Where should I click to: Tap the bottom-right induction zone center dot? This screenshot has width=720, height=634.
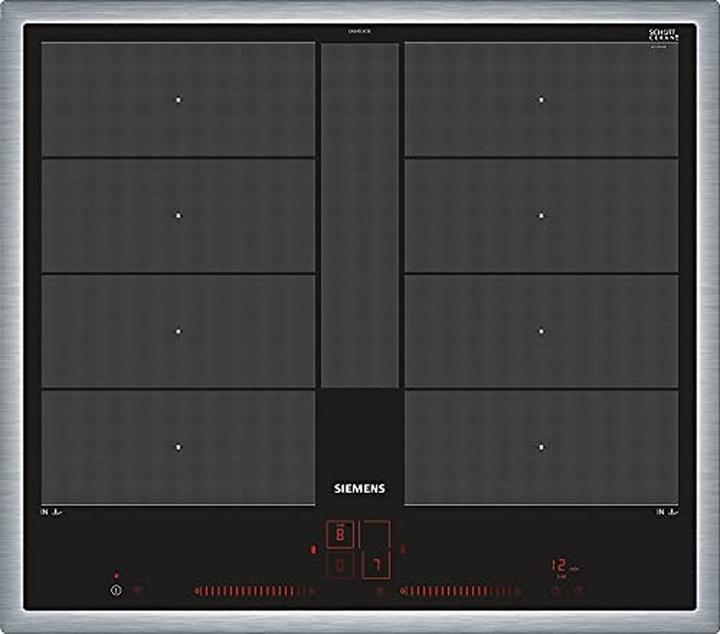coord(541,447)
